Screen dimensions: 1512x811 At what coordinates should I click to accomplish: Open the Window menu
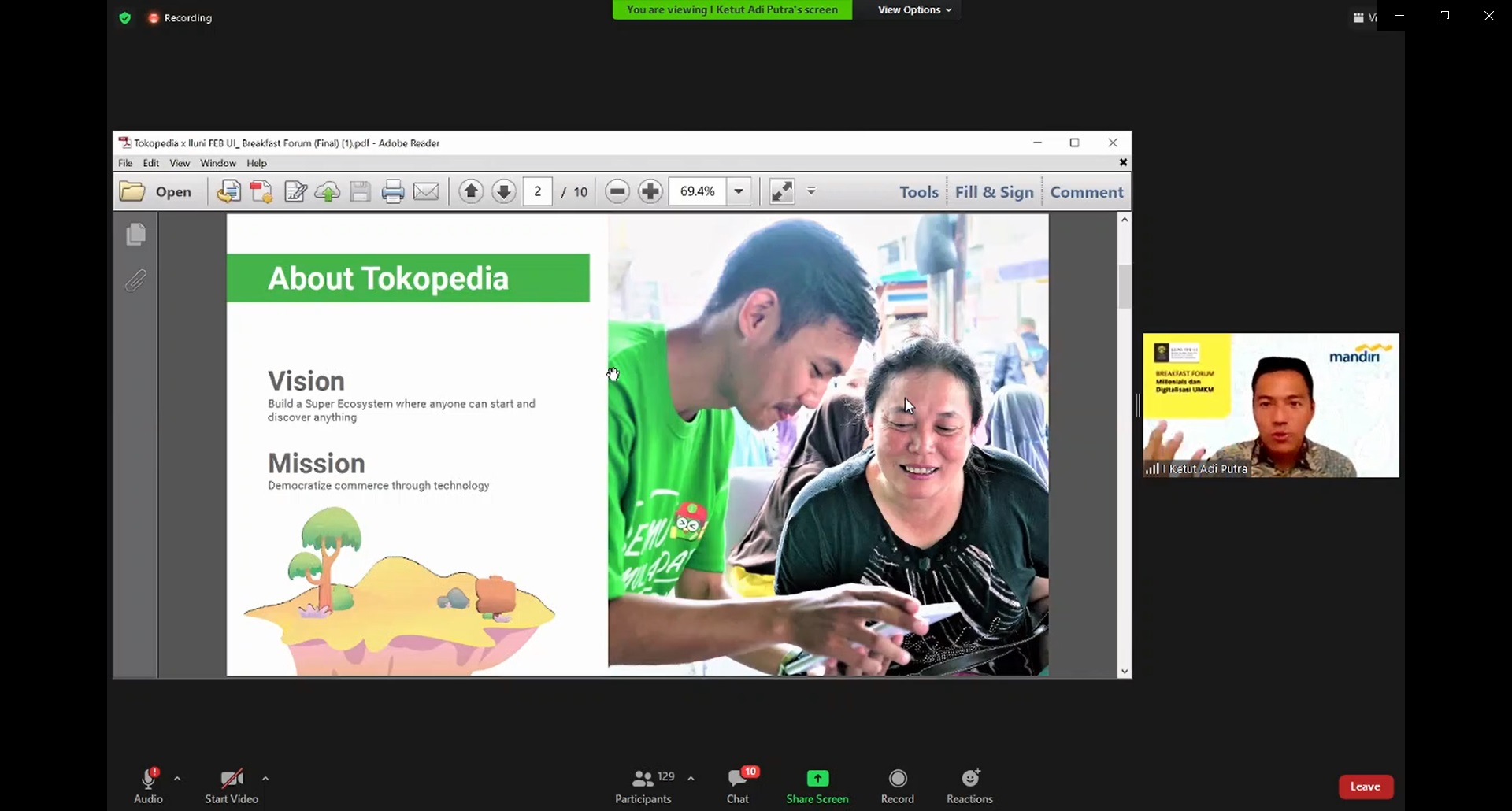coord(217,163)
